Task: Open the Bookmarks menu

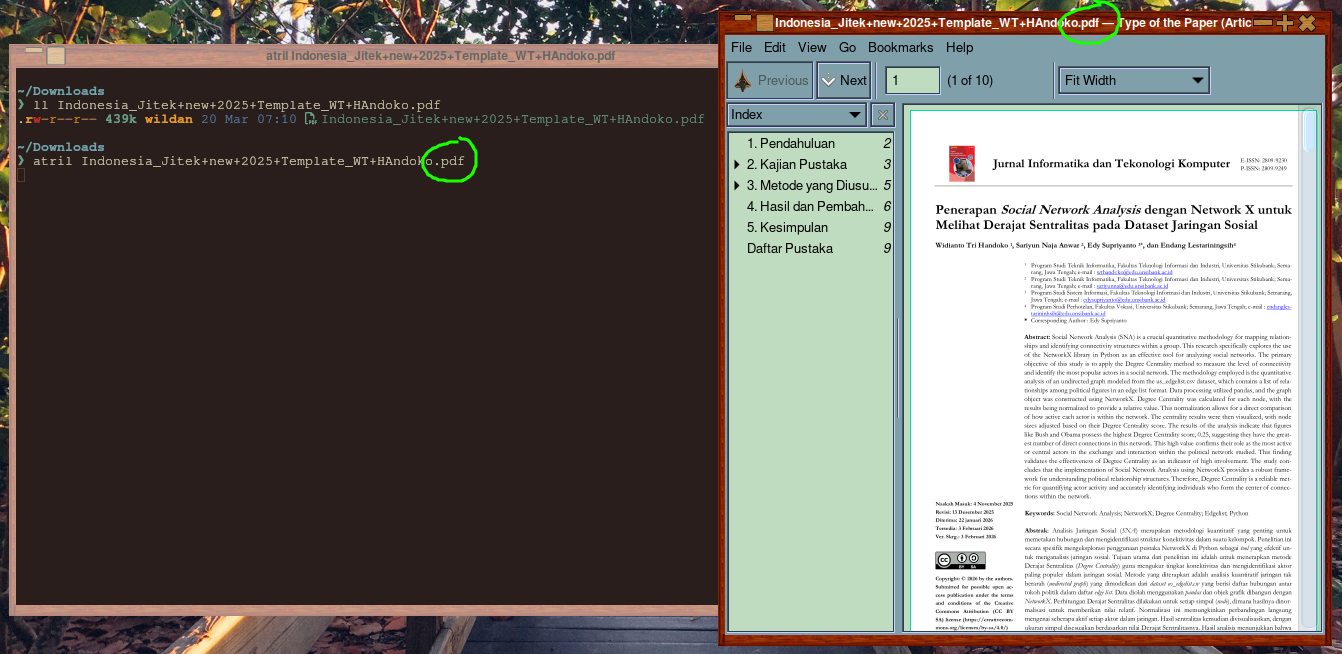Action: [900, 47]
